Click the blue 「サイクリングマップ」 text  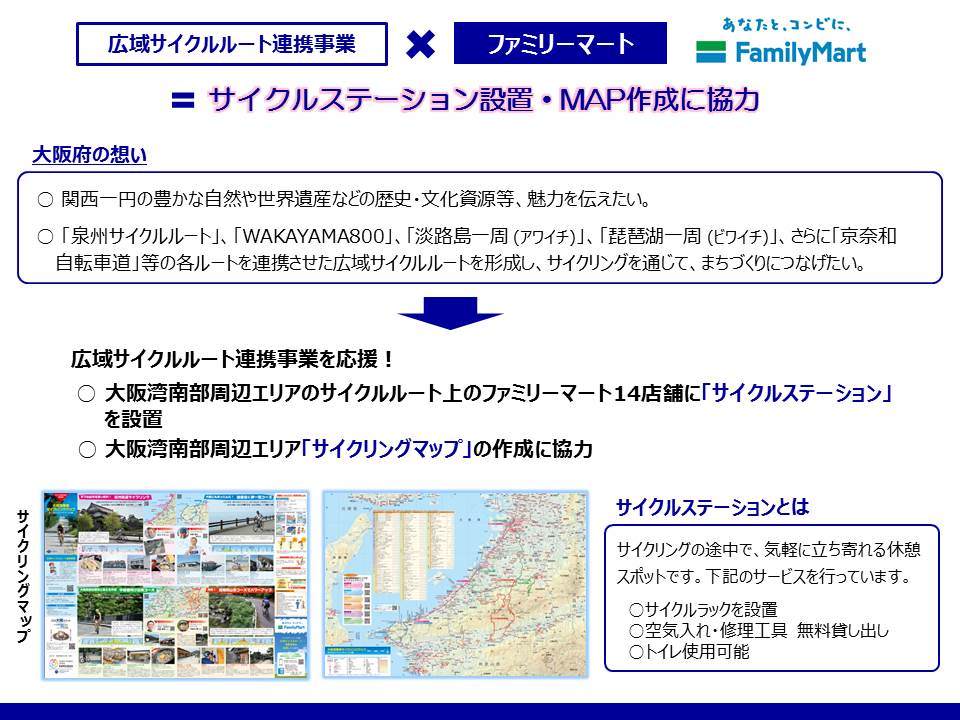pos(386,449)
